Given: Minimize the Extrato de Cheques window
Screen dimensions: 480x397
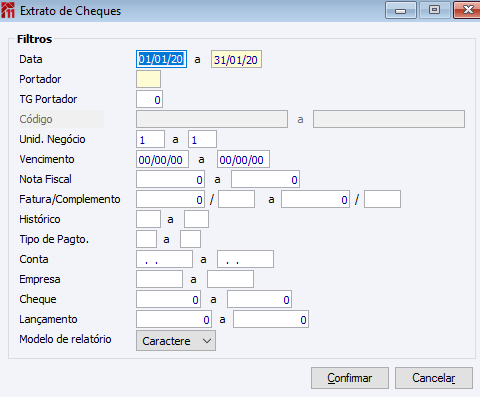Looking at the screenshot, I should 401,10.
